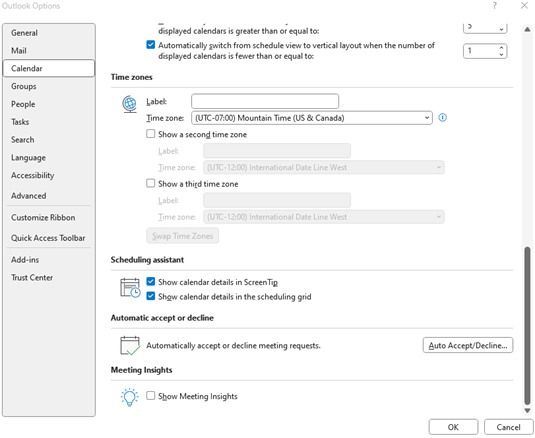
Task: Open the Tasks options category
Action: tap(48, 122)
